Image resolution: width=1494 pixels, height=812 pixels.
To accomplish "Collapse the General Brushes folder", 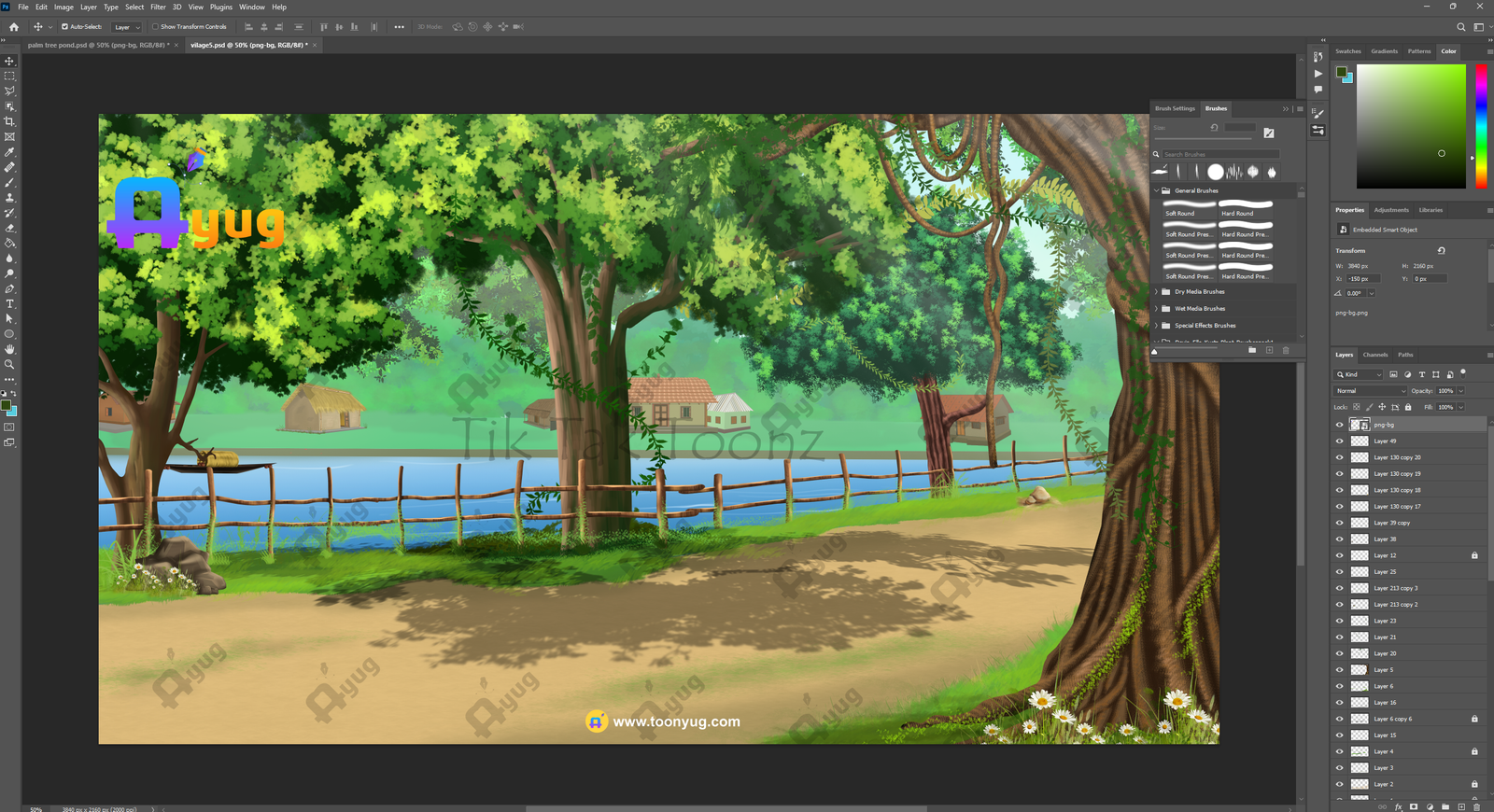I will (1156, 190).
